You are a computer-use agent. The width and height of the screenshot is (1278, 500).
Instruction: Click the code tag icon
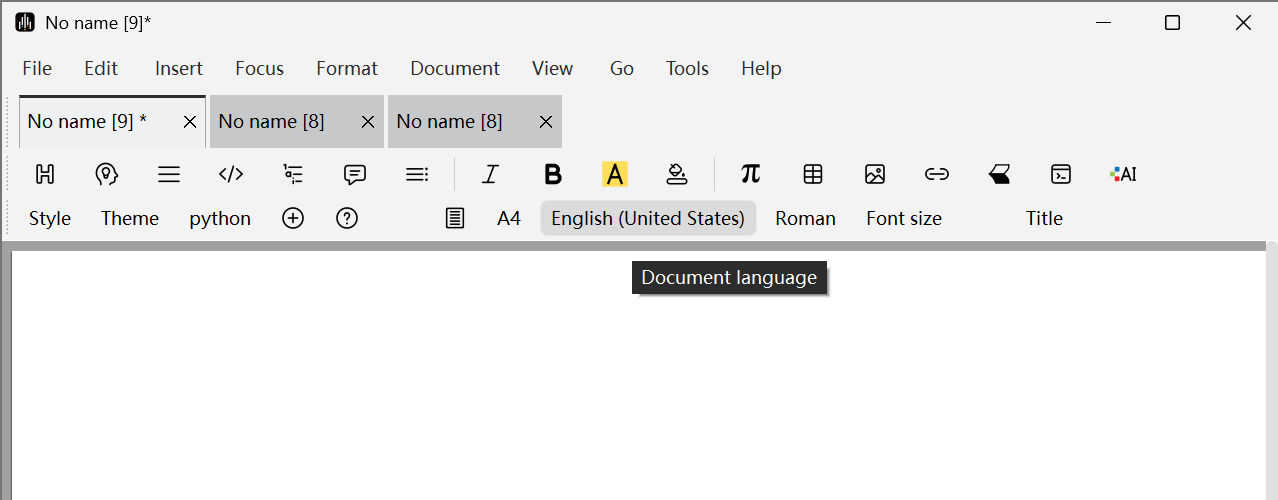[x=231, y=174]
